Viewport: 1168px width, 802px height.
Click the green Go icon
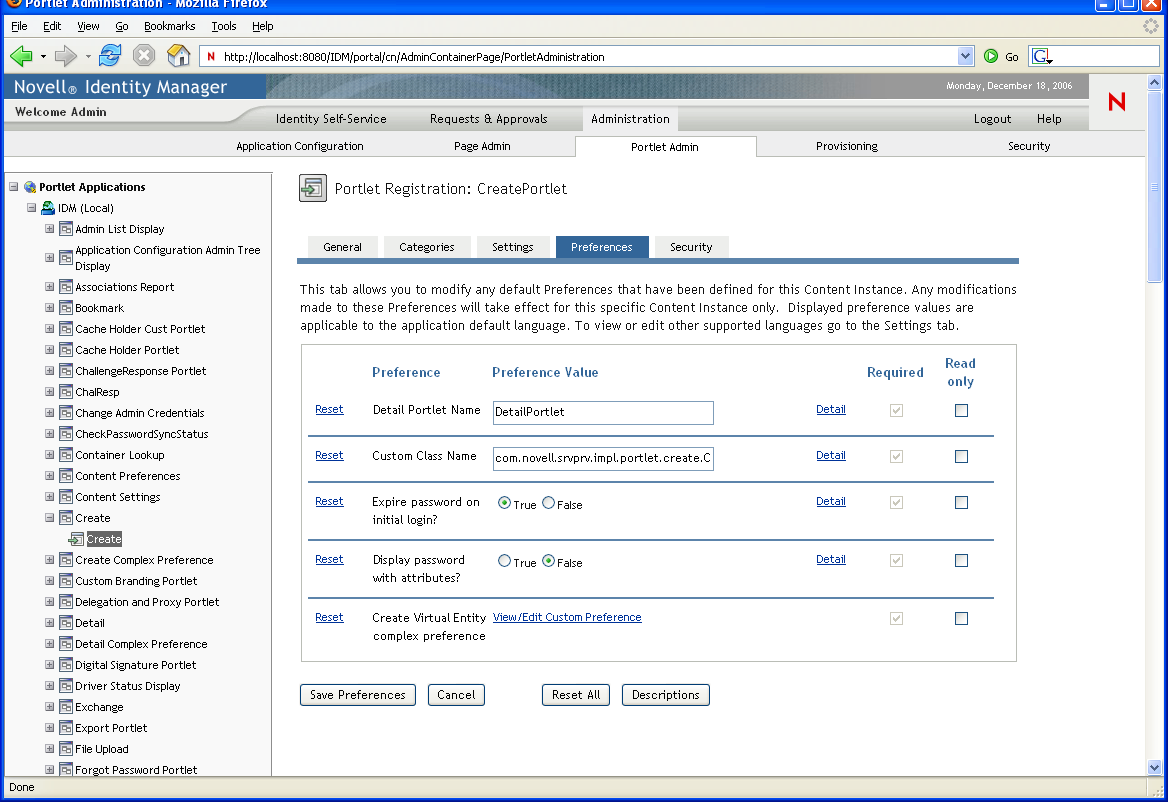(991, 56)
